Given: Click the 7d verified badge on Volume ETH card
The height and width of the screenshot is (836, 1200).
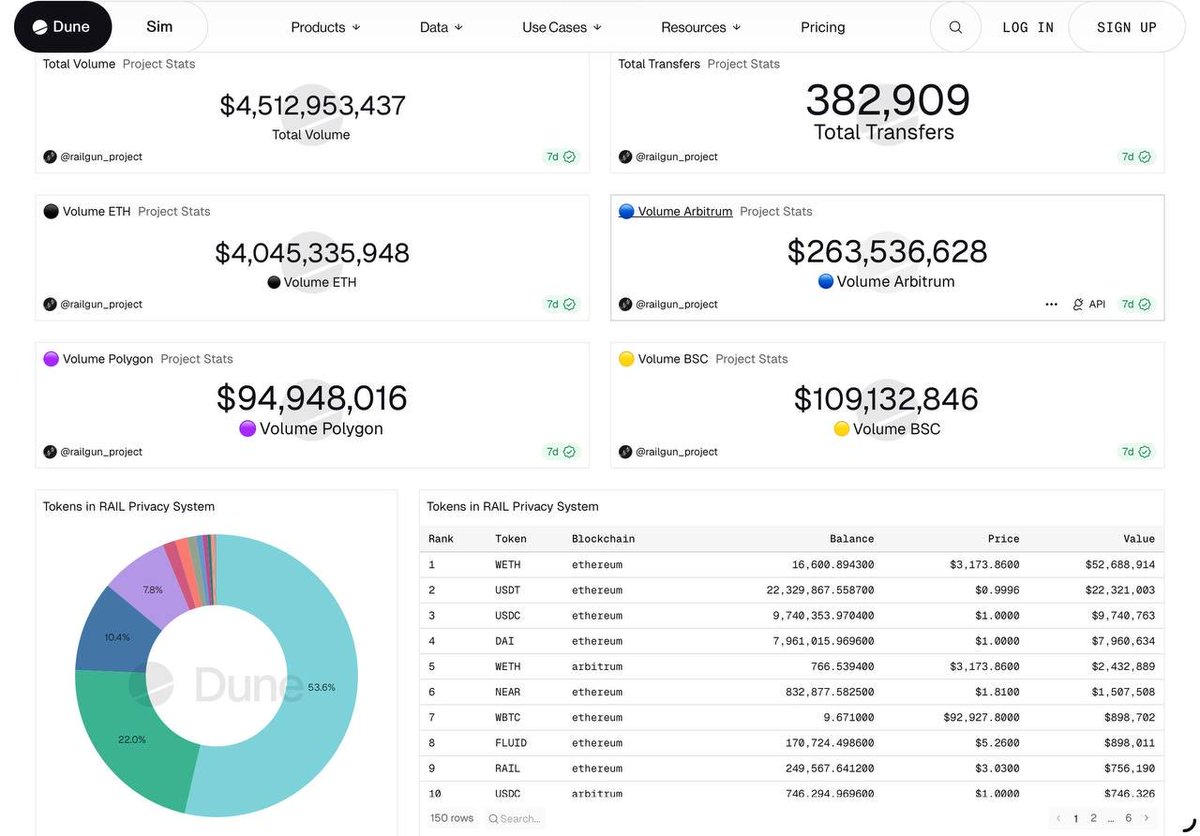Looking at the screenshot, I should point(560,304).
